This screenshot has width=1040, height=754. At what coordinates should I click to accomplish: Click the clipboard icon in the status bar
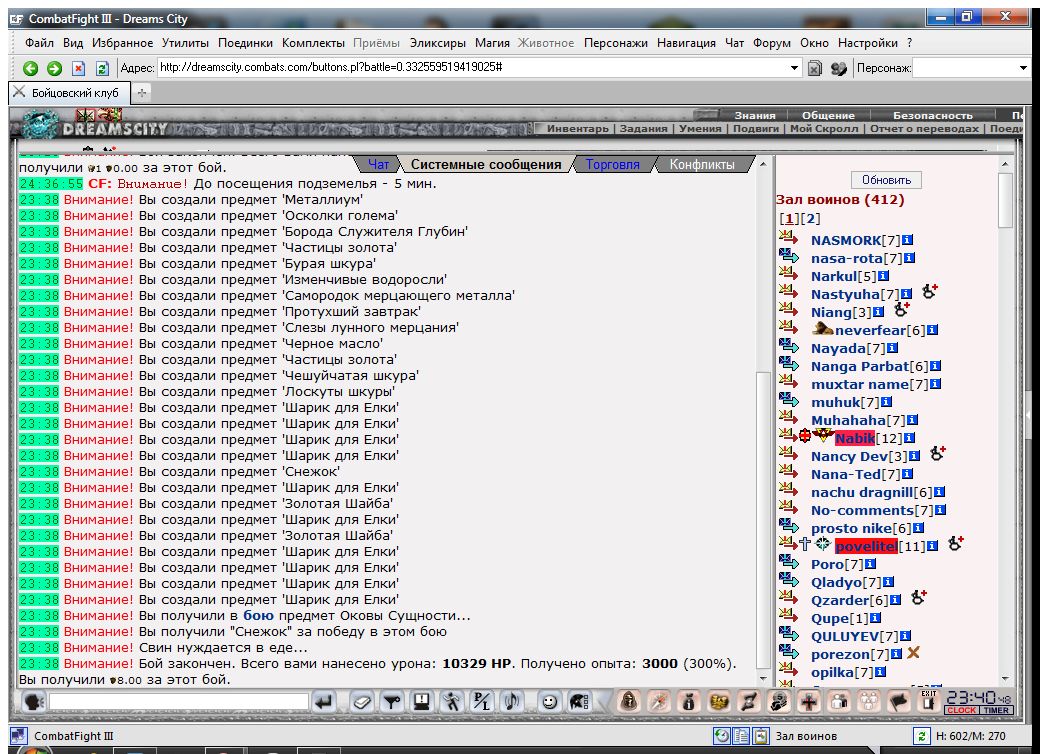point(760,735)
